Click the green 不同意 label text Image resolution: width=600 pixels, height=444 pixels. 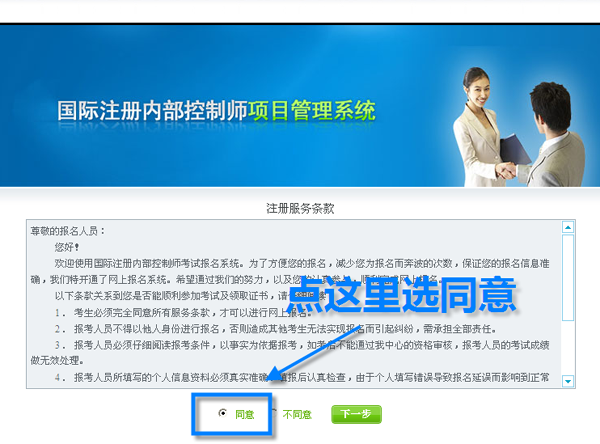coord(297,415)
